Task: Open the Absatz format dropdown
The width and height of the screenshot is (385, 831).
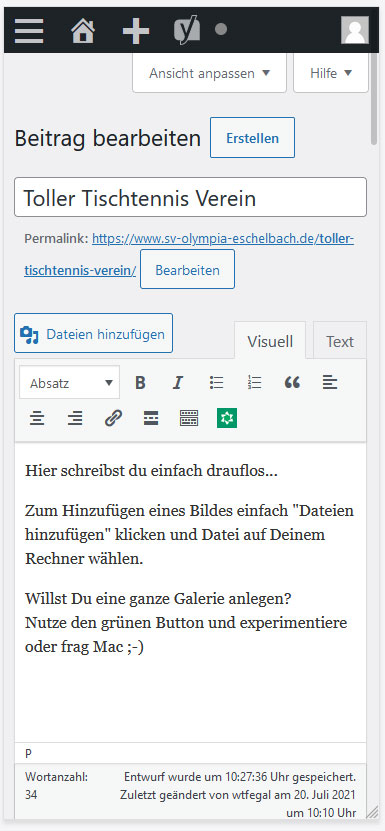Action: click(69, 383)
